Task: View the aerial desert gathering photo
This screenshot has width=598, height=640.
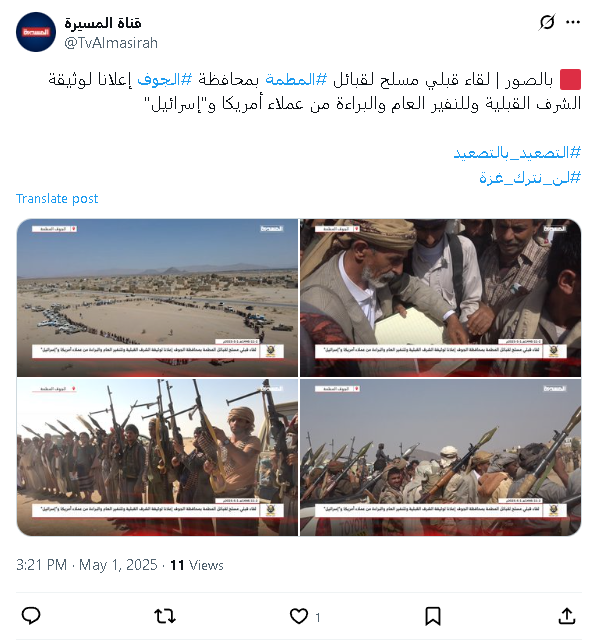Action: coord(158,298)
